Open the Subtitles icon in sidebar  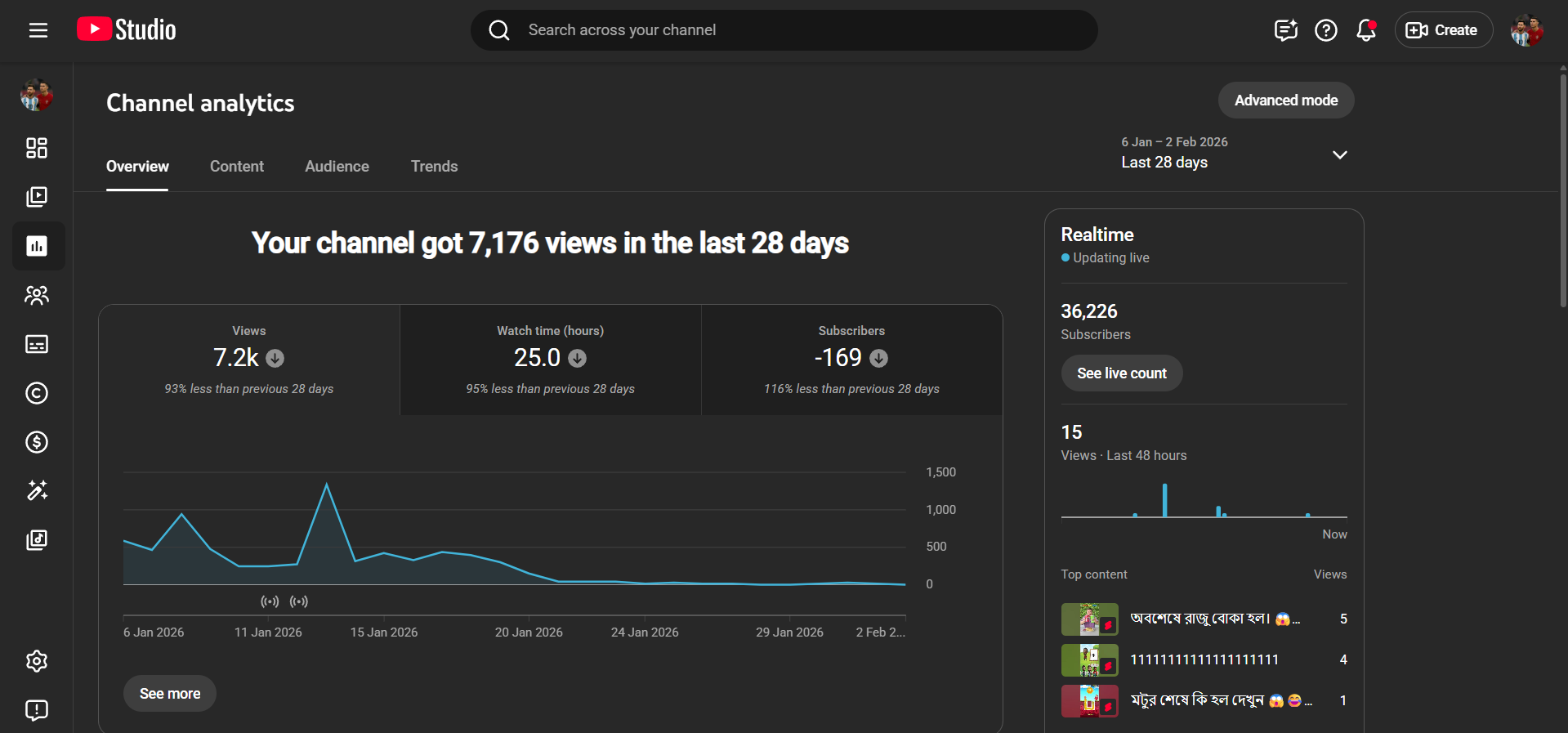[37, 344]
